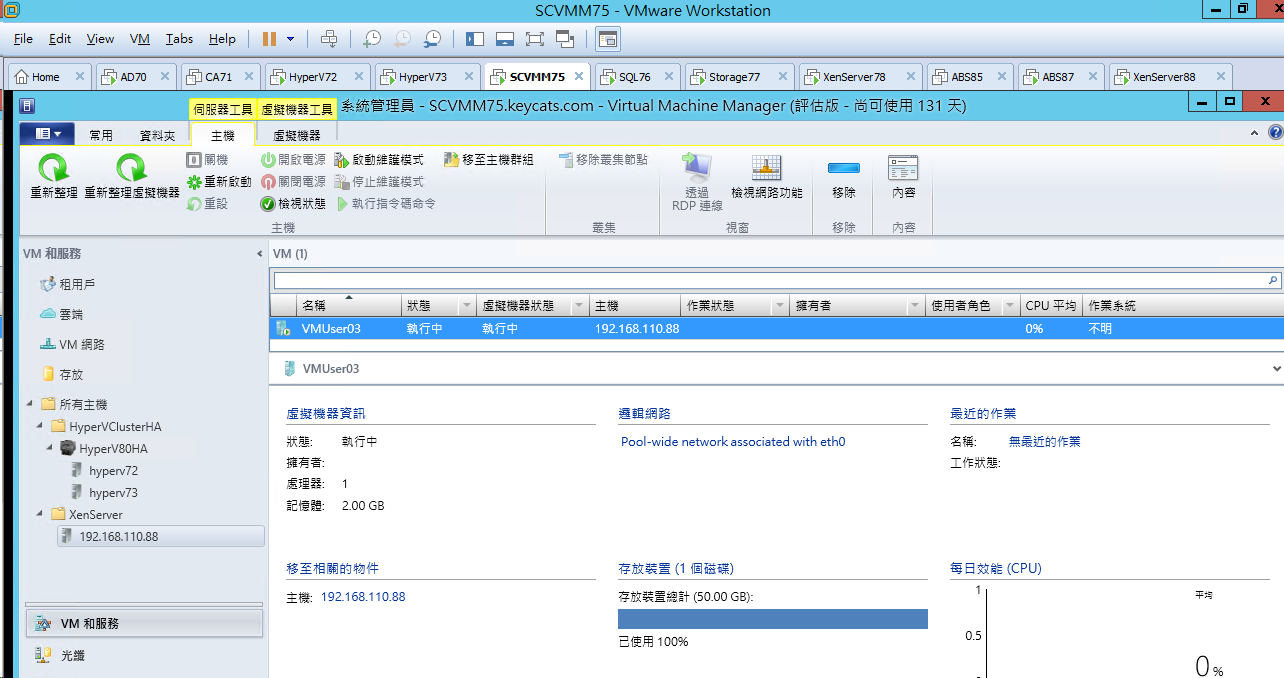
Task: Click the VM list search input field
Action: click(769, 281)
